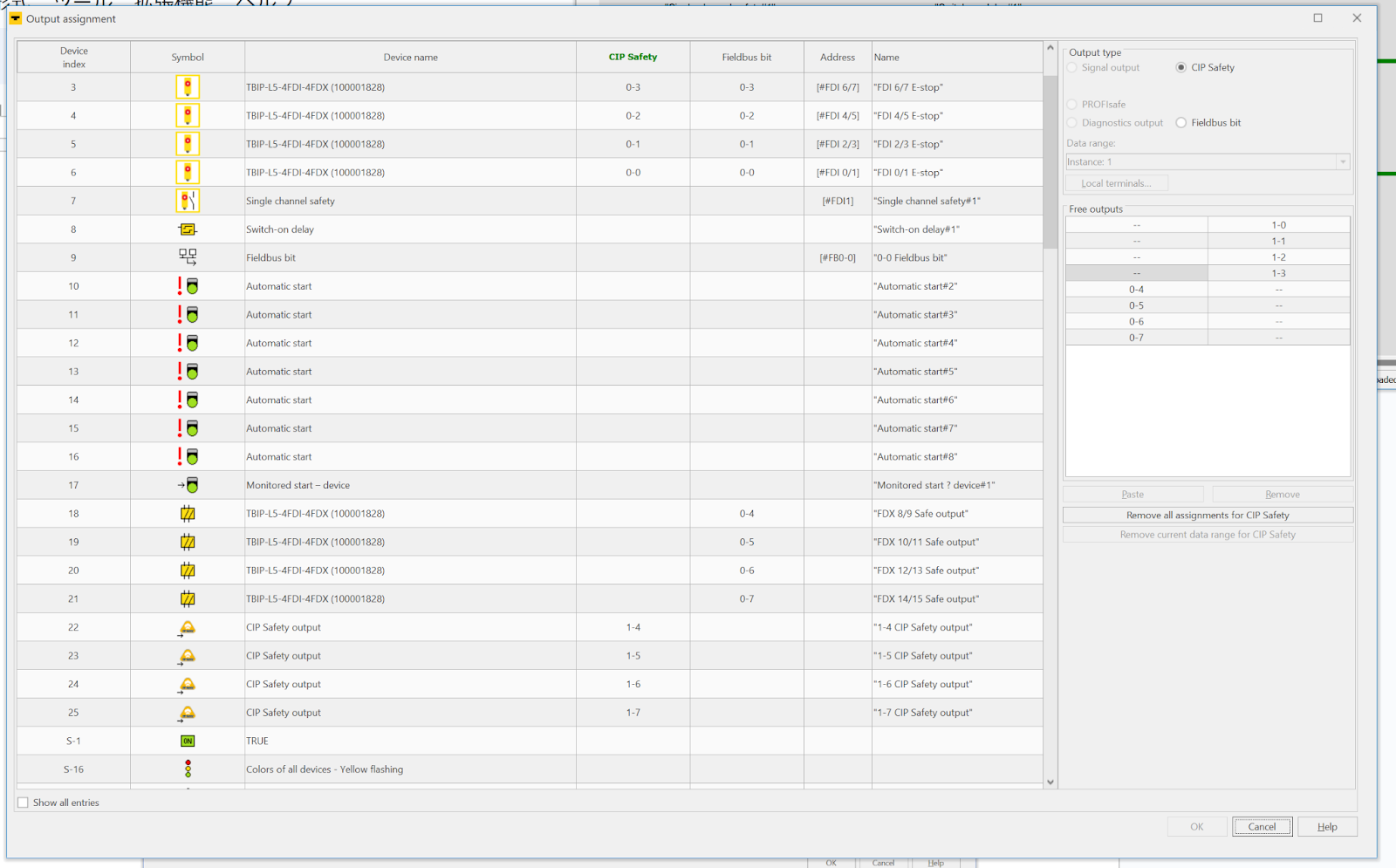Screen dimensions: 1396x868
Task: Click the Switch-on delay symbol
Action: point(188,229)
